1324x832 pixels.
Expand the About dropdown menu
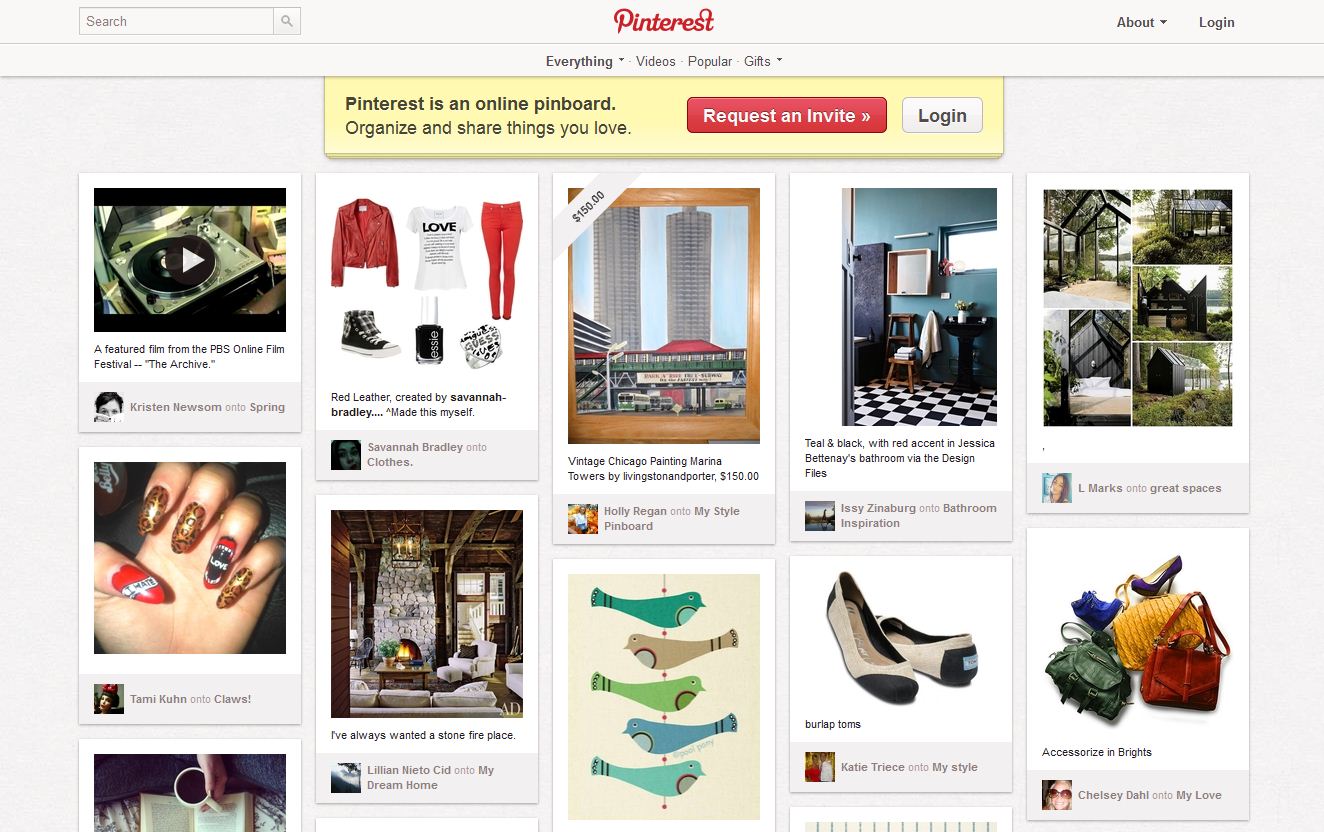(x=1142, y=22)
